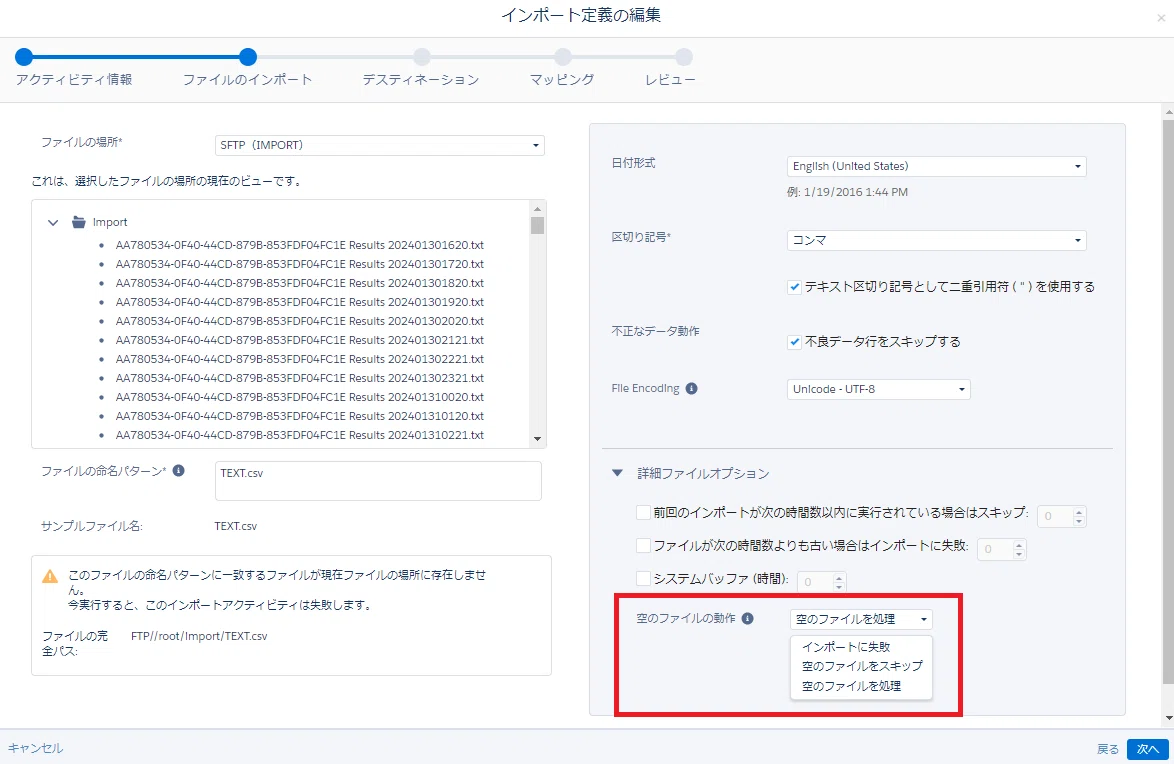This screenshot has width=1174, height=764.
Task: Select file Results 202401301720.txt
Action: (x=299, y=264)
